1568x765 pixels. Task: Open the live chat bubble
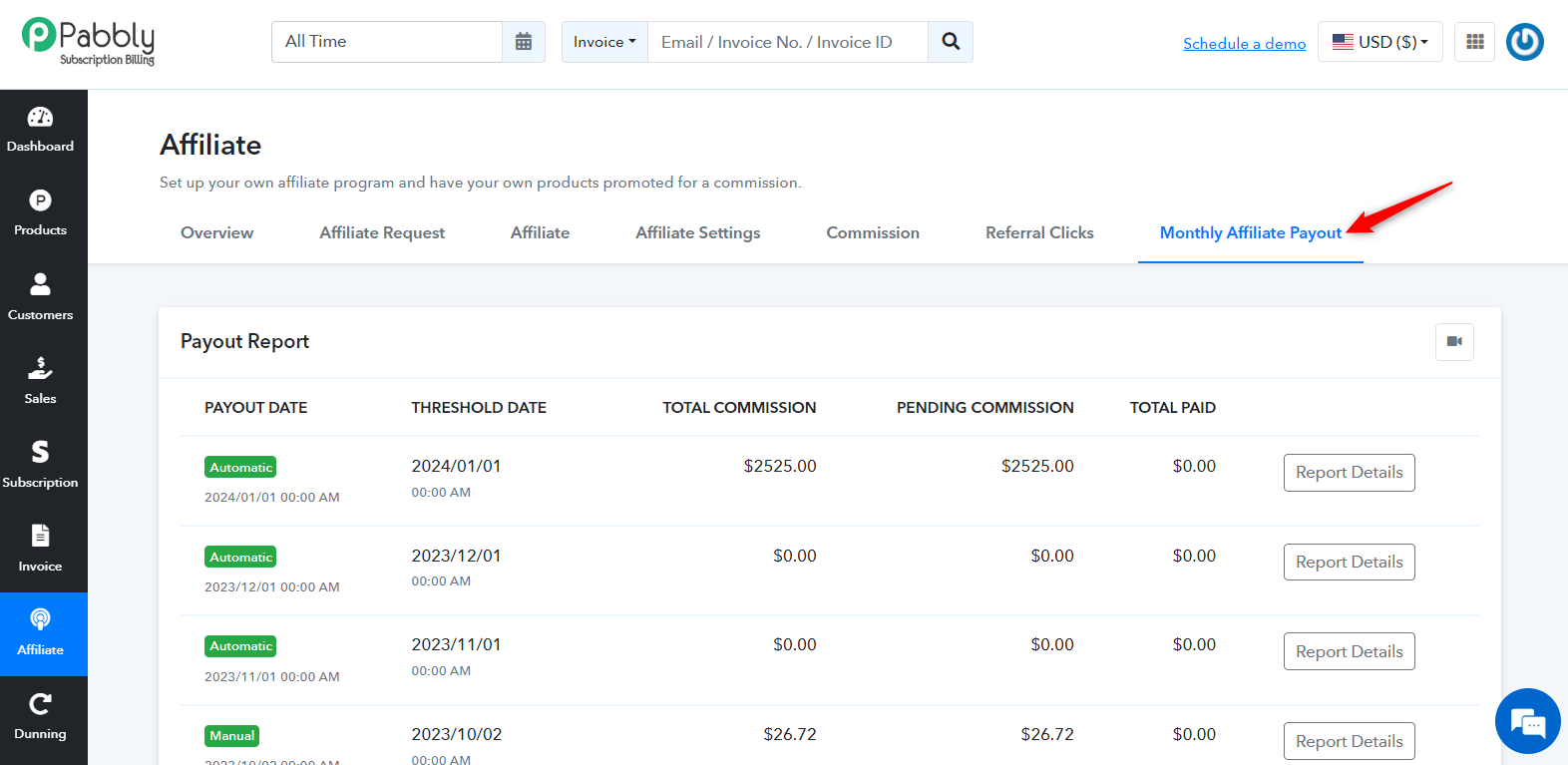tap(1527, 721)
